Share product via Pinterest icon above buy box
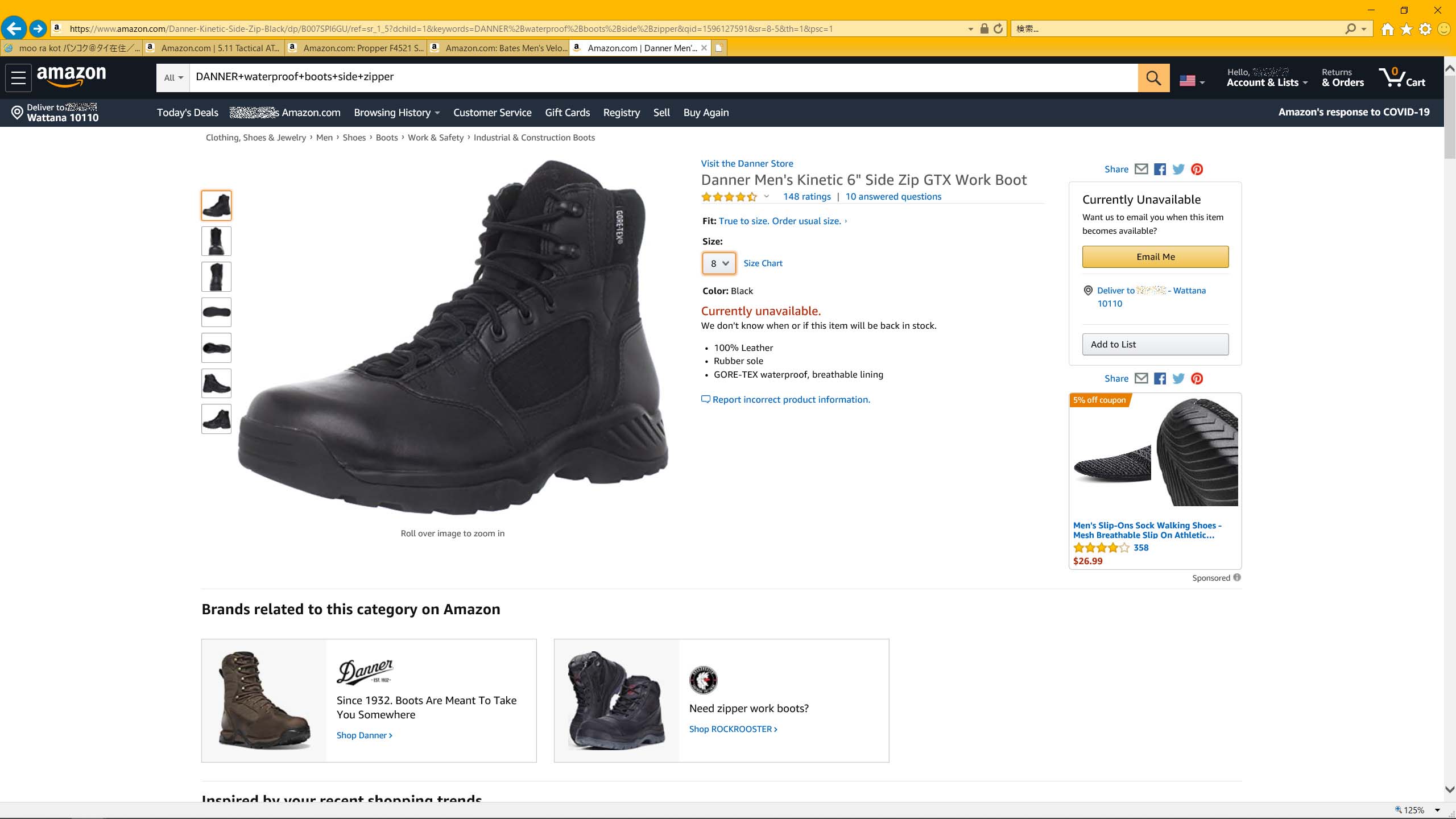Screen dimensions: 1456x819 (x=1197, y=169)
